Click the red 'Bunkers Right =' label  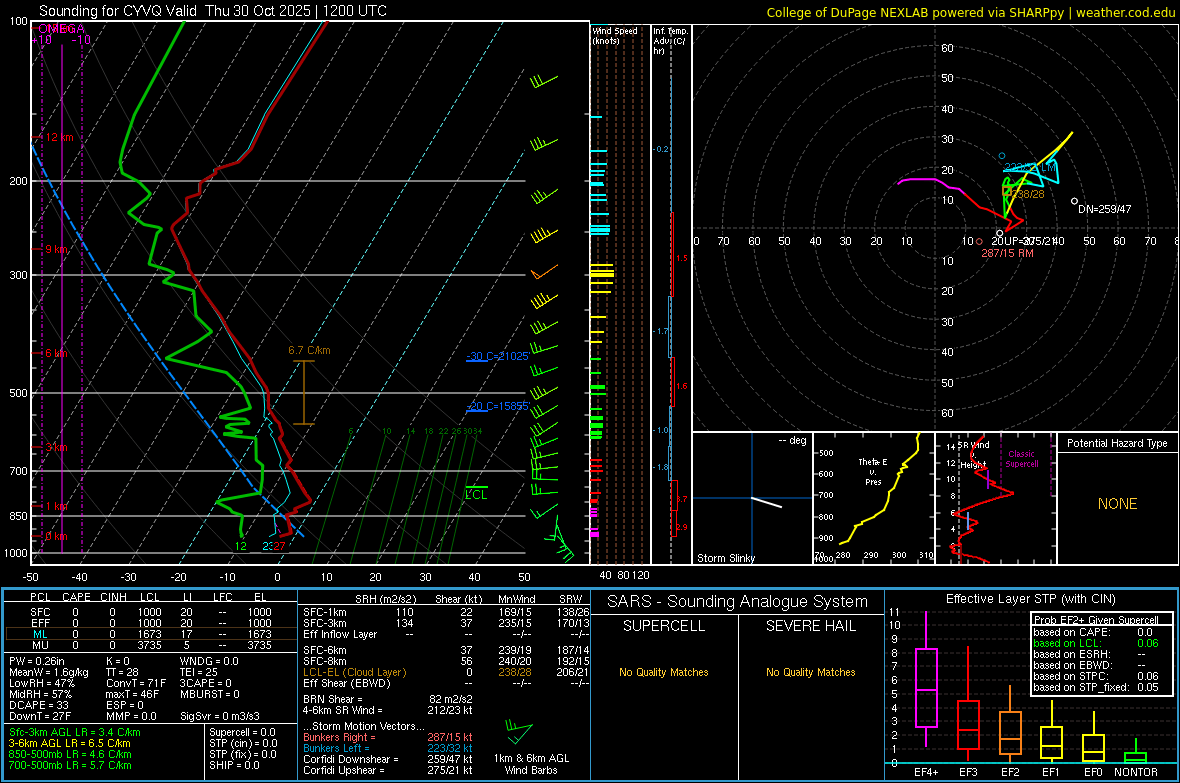tap(339, 737)
